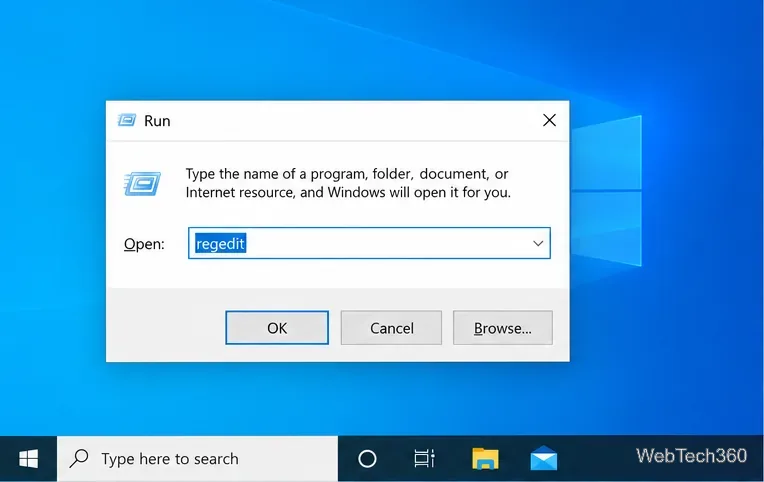The width and height of the screenshot is (764, 482).
Task: Click the taskbar search magnifier icon
Action: coord(79,458)
